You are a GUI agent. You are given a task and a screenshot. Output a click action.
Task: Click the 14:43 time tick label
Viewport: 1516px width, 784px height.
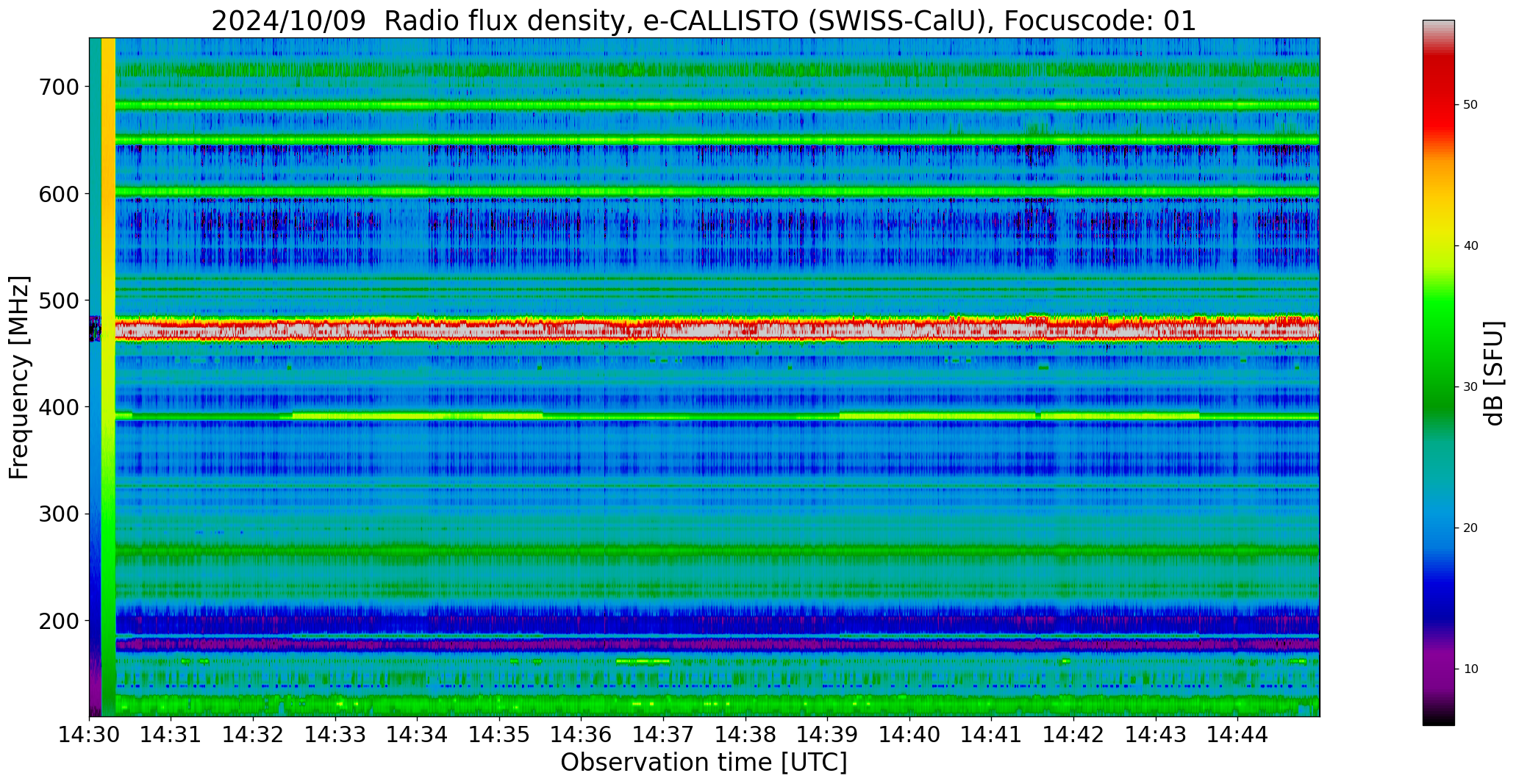[1156, 734]
